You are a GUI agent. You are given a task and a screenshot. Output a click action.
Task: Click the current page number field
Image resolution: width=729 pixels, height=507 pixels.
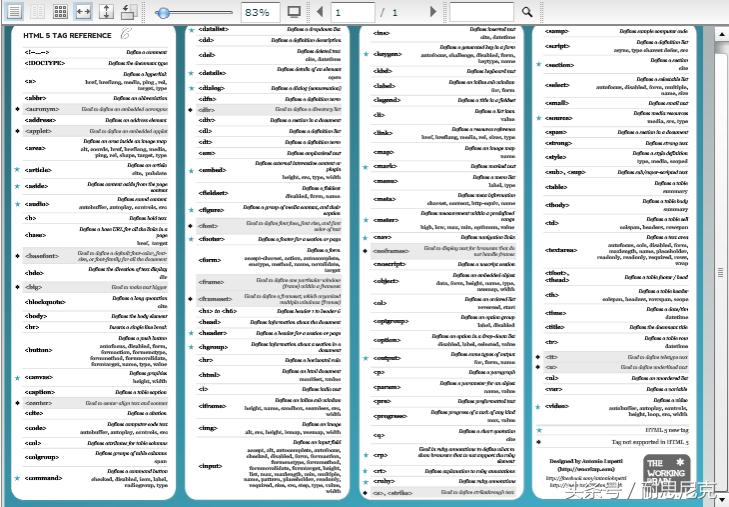pos(353,12)
